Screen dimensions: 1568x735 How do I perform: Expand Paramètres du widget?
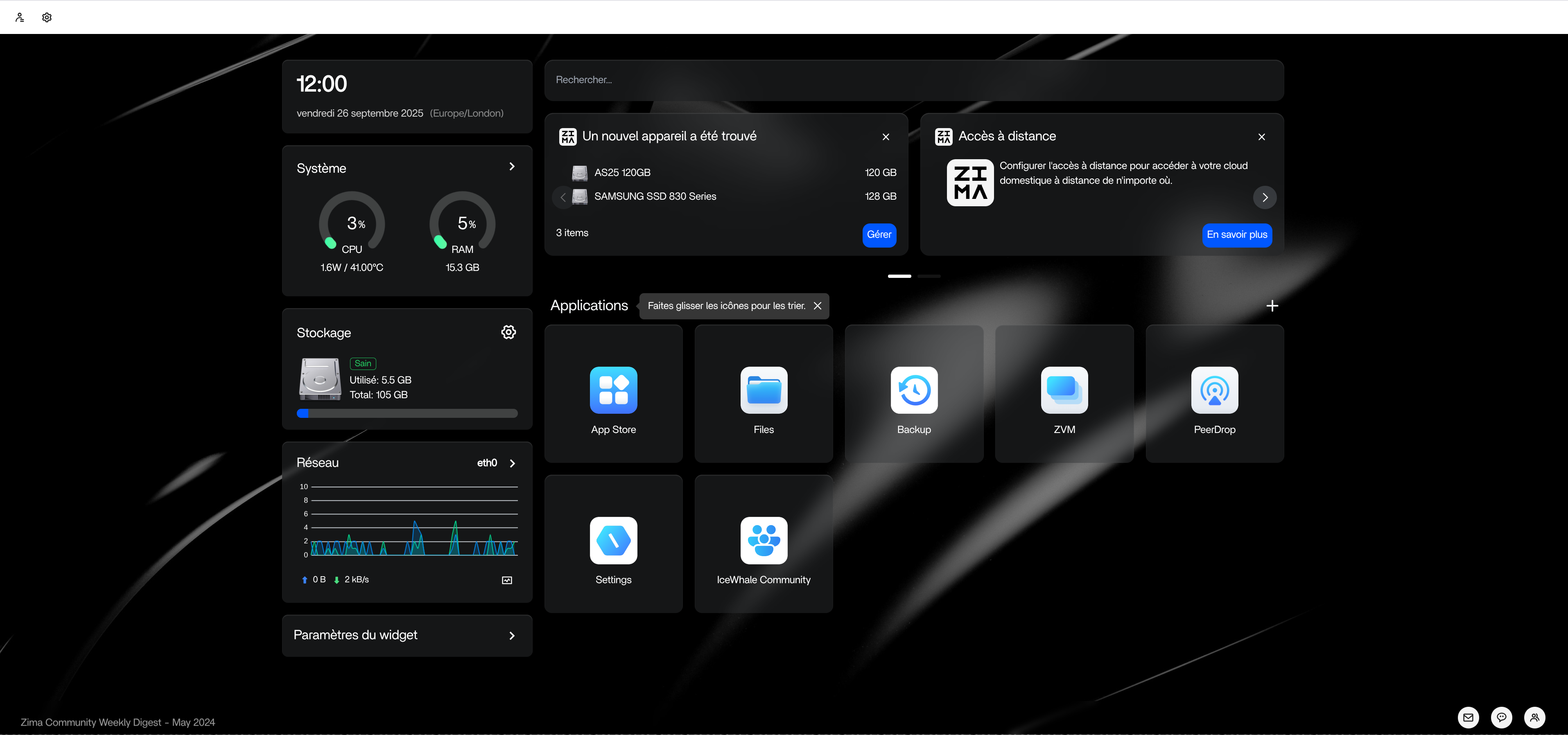[512, 636]
